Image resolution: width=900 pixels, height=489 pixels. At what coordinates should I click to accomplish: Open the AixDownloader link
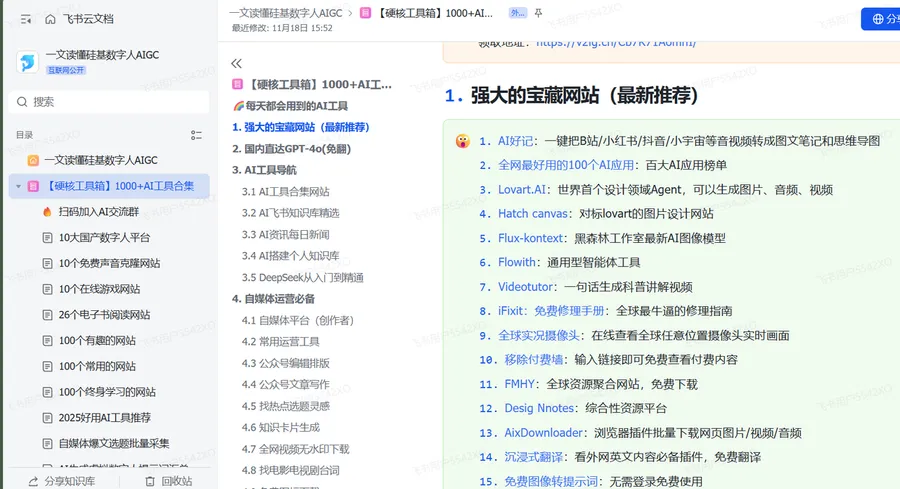click(x=543, y=433)
